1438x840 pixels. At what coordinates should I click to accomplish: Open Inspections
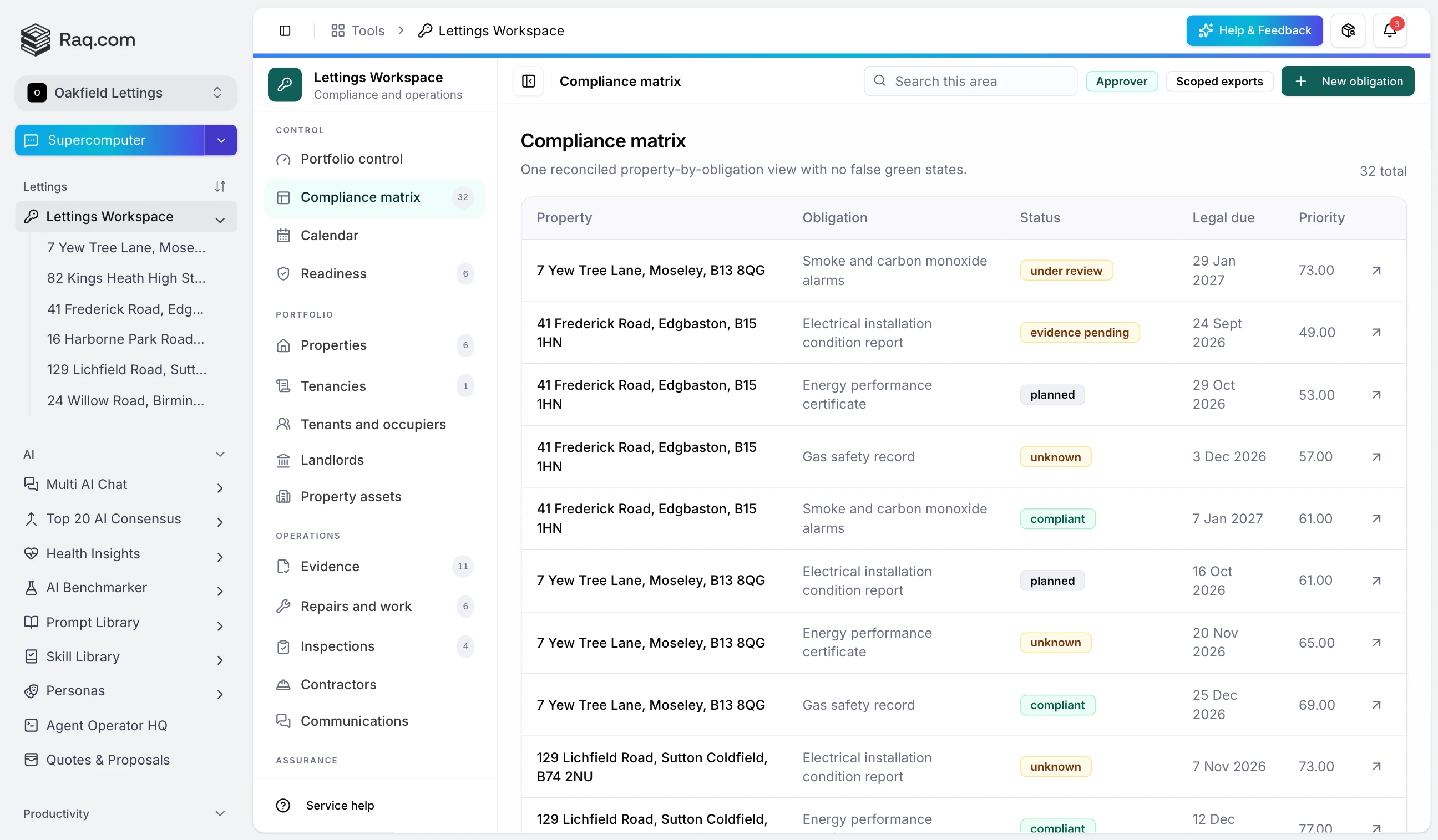(x=375, y=646)
